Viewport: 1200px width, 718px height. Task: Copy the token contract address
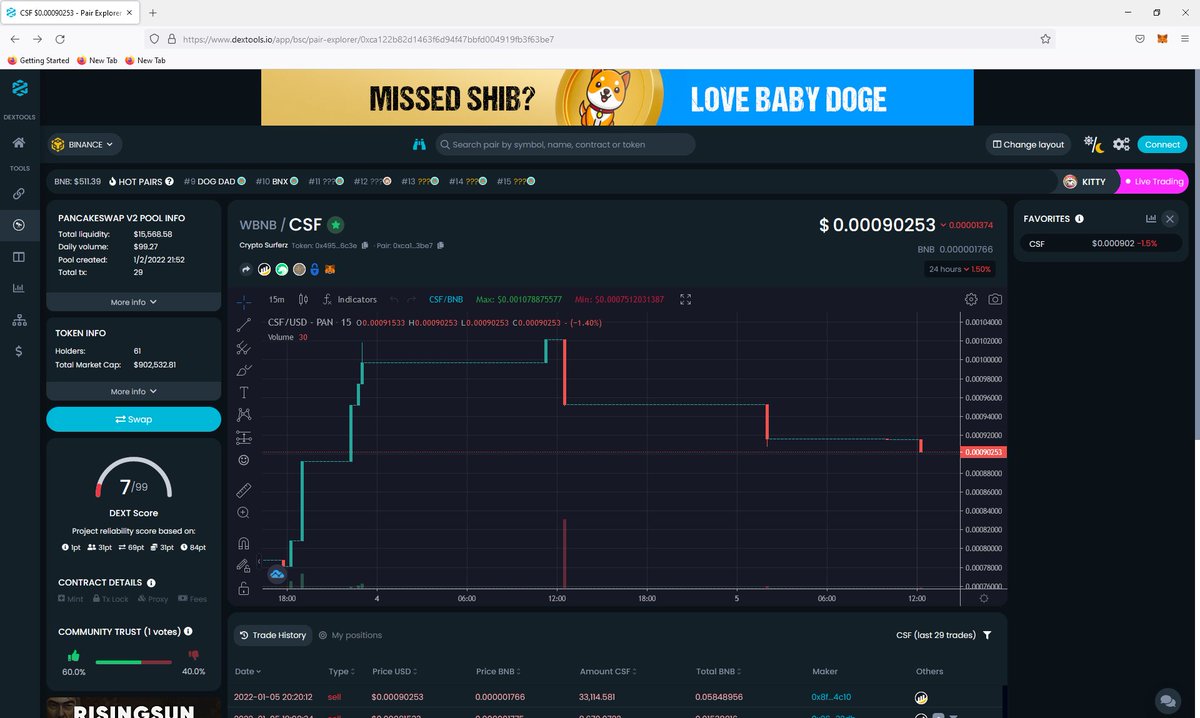pos(366,245)
